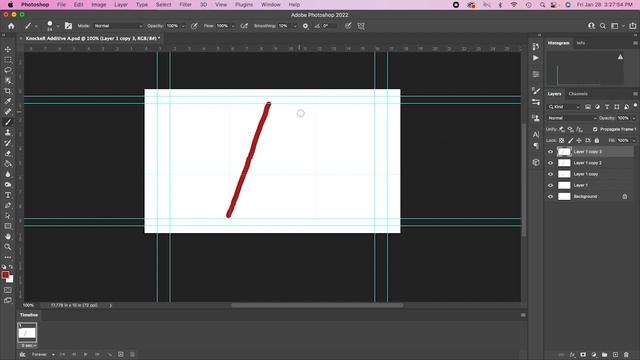Open the Paragraph panel icon
The height and width of the screenshot is (360, 640).
[x=536, y=146]
